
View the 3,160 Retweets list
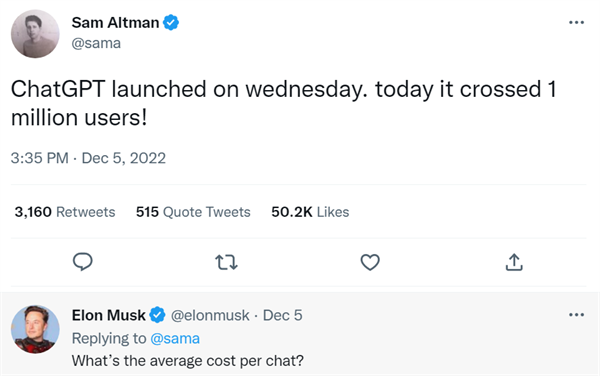tap(65, 212)
